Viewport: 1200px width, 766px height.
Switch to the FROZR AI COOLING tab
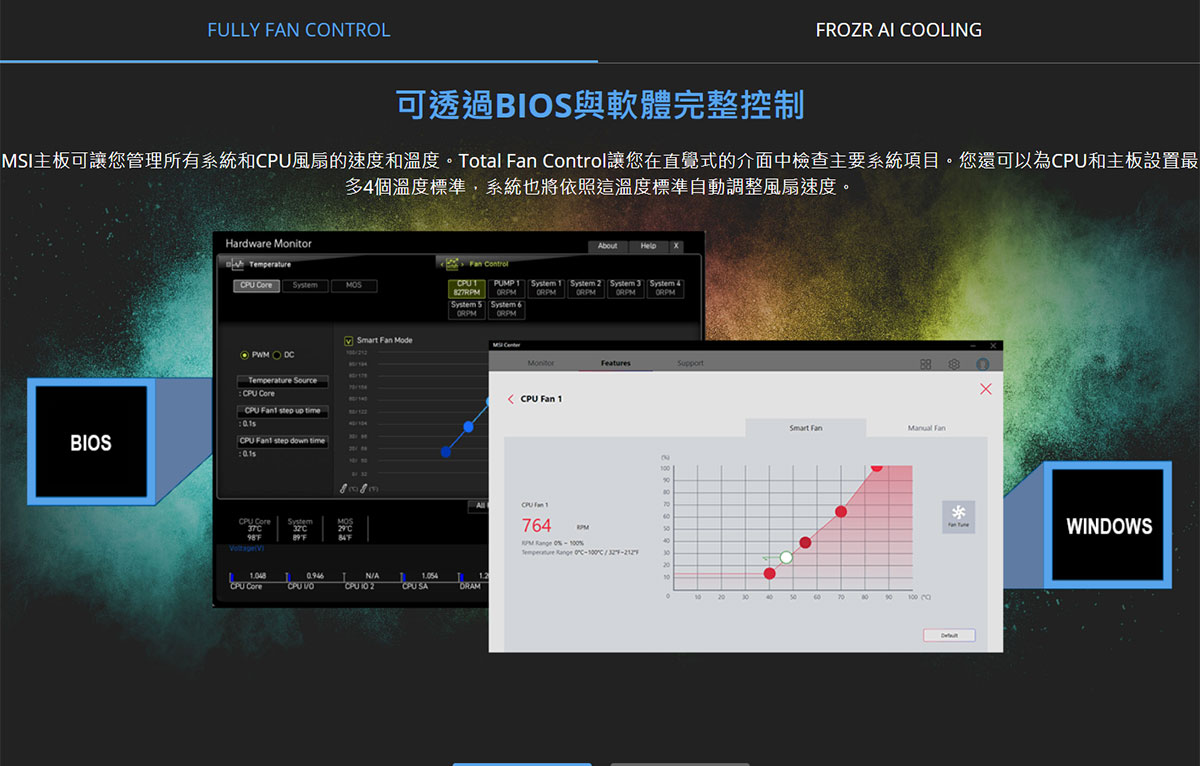pyautogui.click(x=898, y=30)
